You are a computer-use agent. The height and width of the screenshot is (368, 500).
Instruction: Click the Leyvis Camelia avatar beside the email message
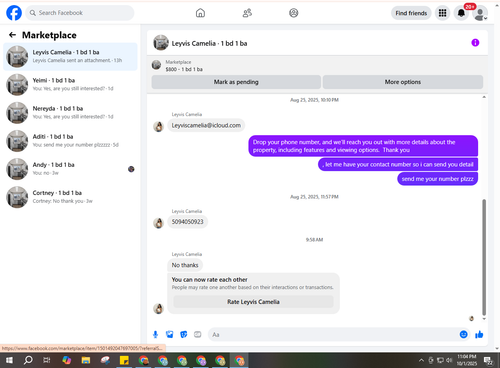point(158,126)
